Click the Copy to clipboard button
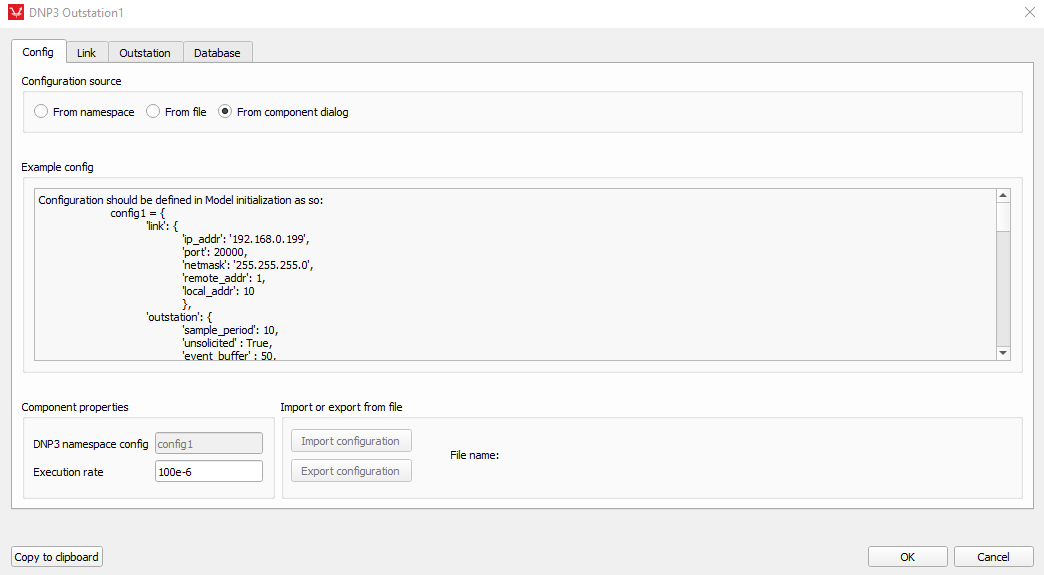The height and width of the screenshot is (575, 1044). pos(57,557)
